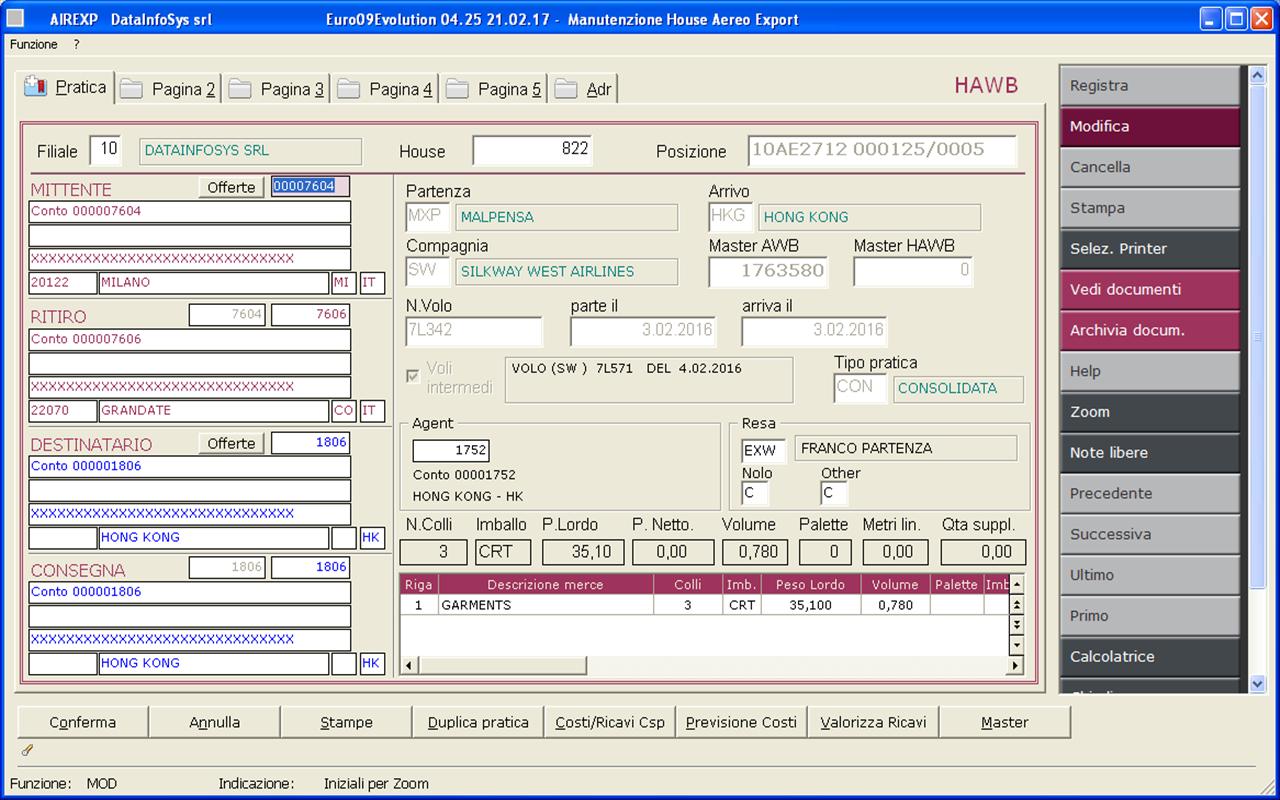Image resolution: width=1280 pixels, height=800 pixels.
Task: Open the Funzione menu
Action: [x=34, y=45]
